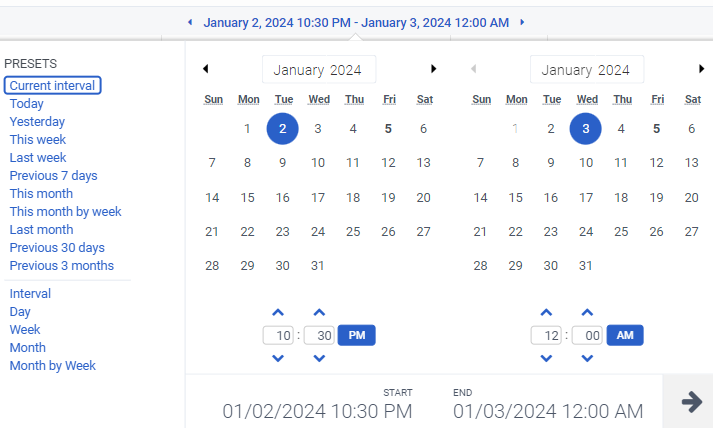The image size is (713, 428).
Task: Decrease the start minutes value
Action: (319, 358)
